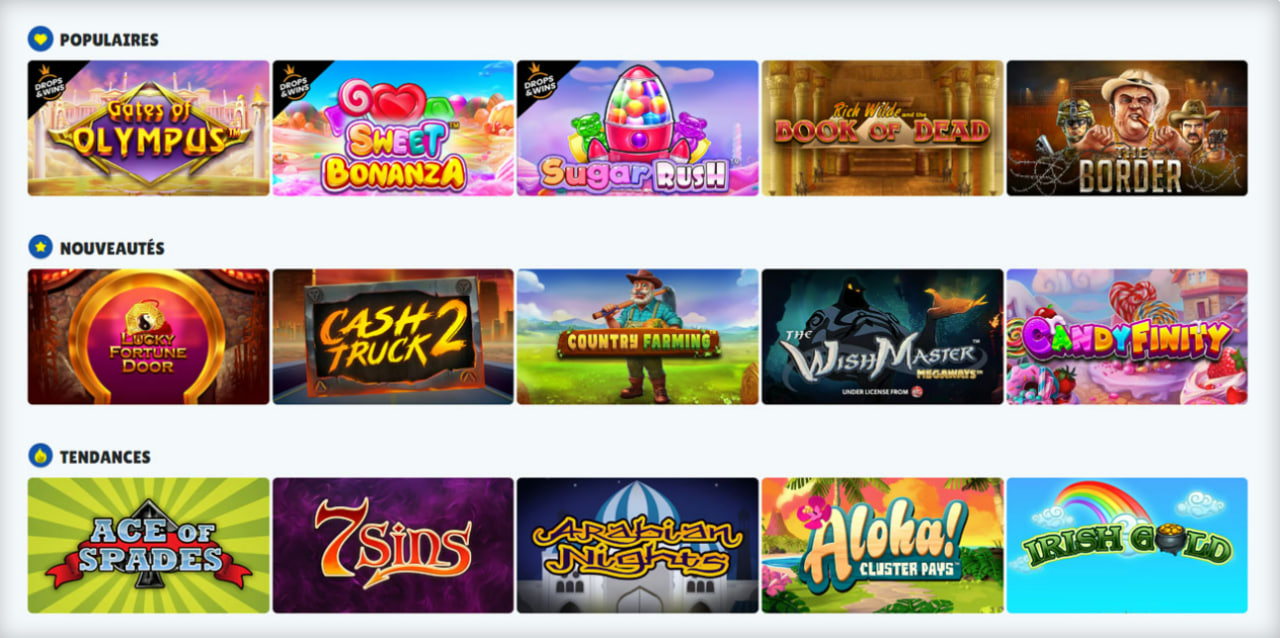Open Aloha! Cluster Pays
Viewport: 1280px width, 638px height.
(x=883, y=545)
